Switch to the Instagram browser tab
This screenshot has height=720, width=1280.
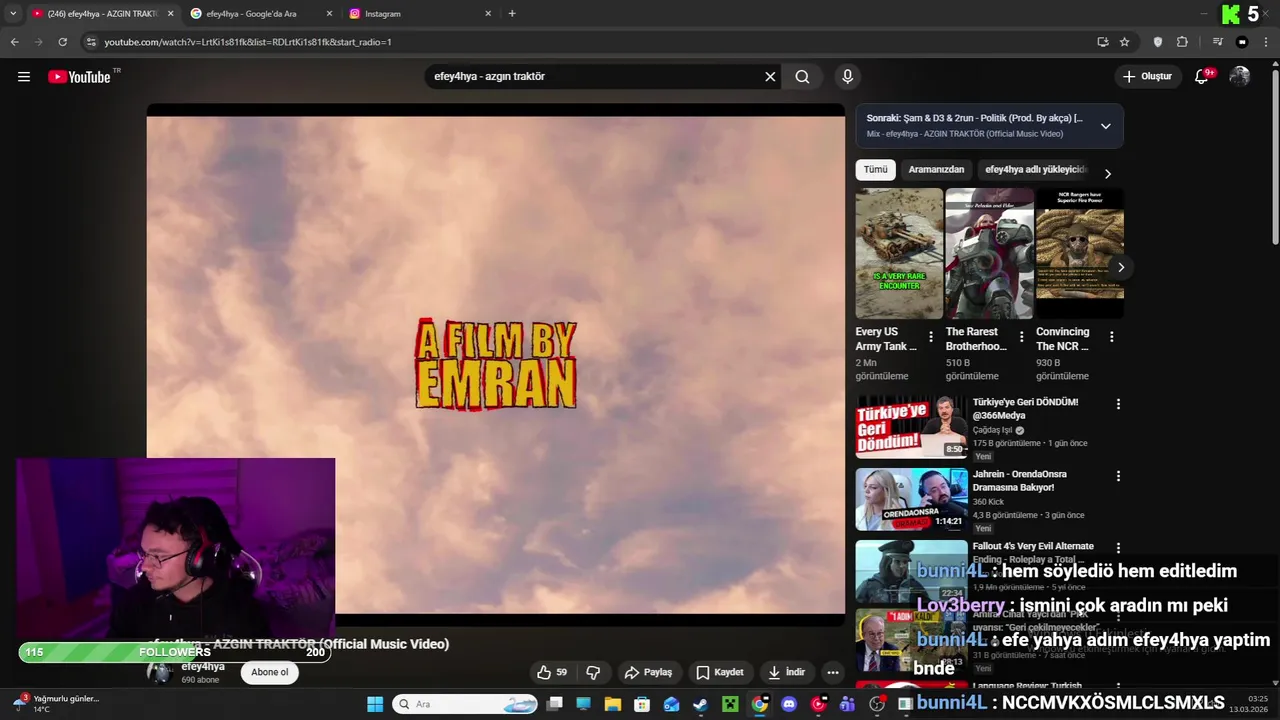[x=420, y=14]
